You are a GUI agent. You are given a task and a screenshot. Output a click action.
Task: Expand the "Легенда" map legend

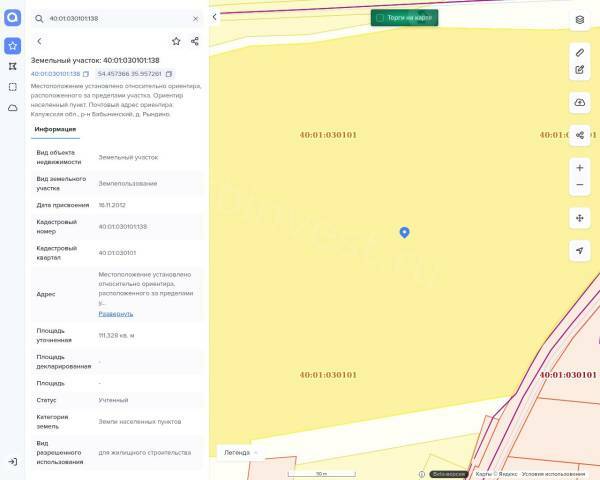coord(241,452)
